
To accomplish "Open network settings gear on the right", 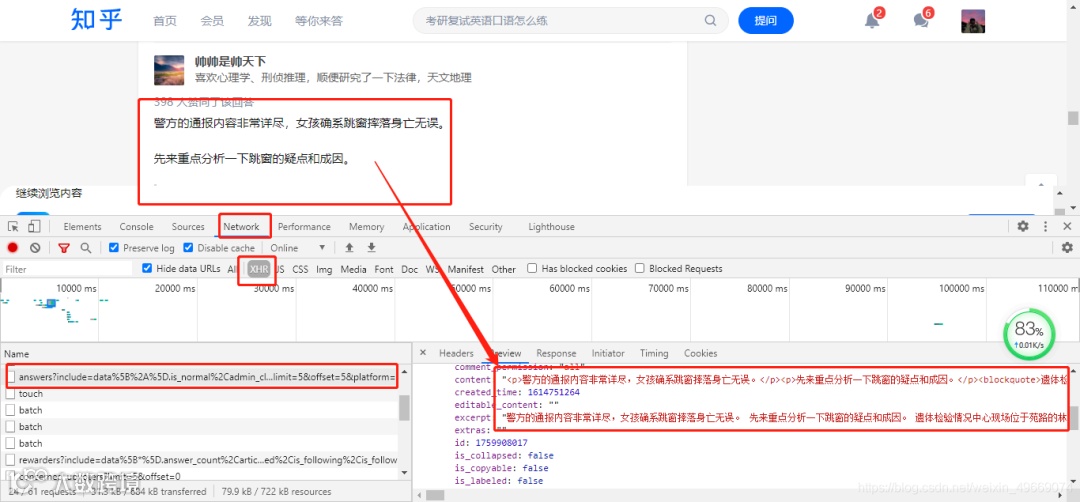I will [1067, 248].
